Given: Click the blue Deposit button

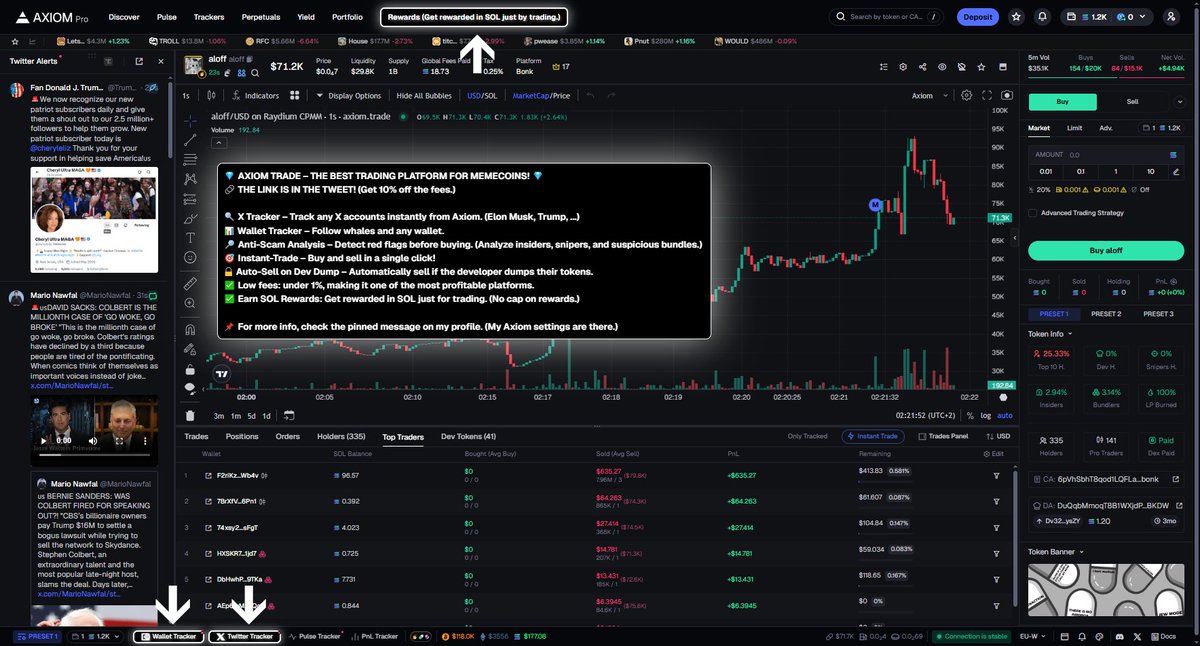Looking at the screenshot, I should coord(978,17).
